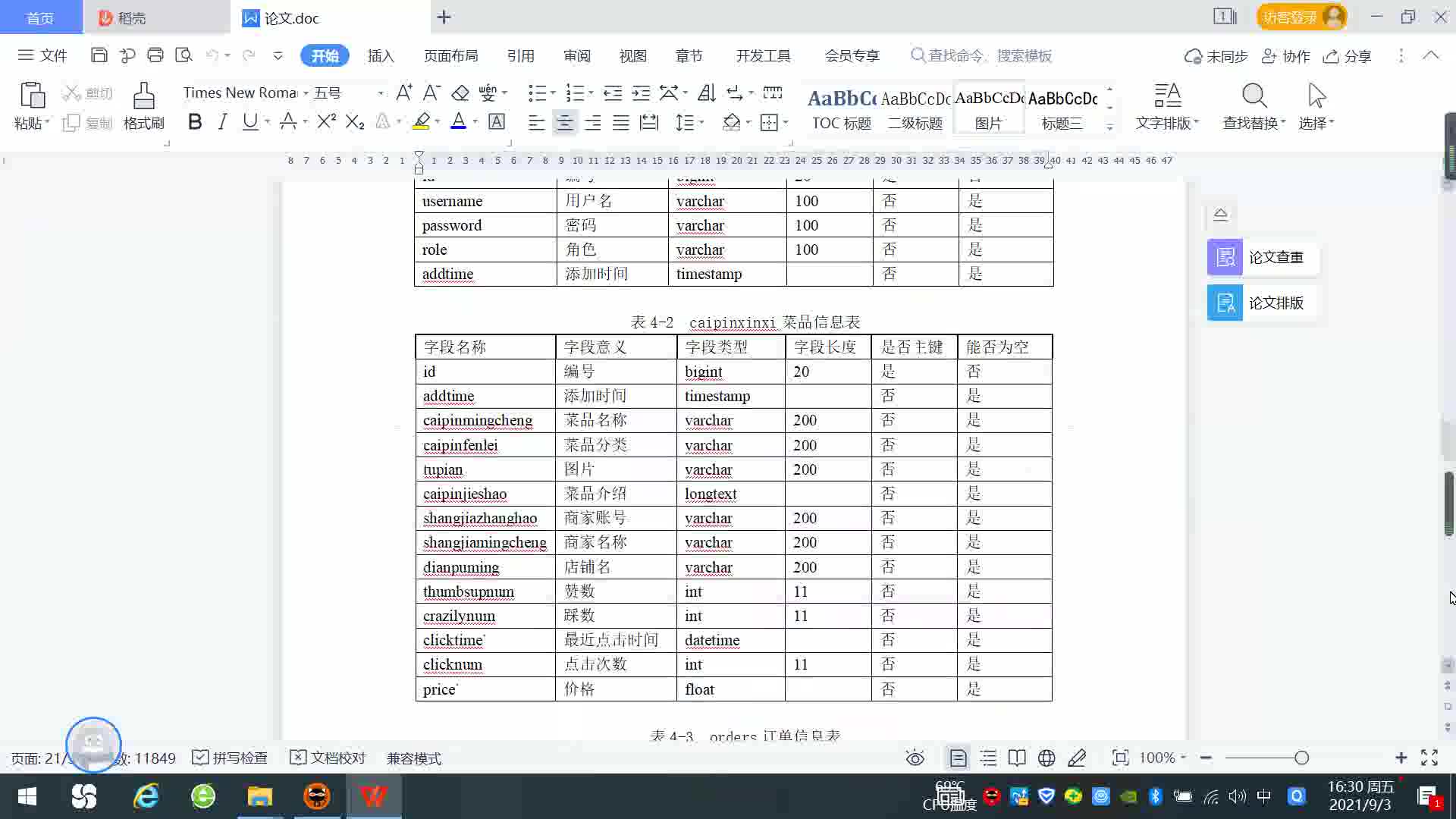
Task: Toggle 文档校对 proofreading
Action: click(328, 758)
